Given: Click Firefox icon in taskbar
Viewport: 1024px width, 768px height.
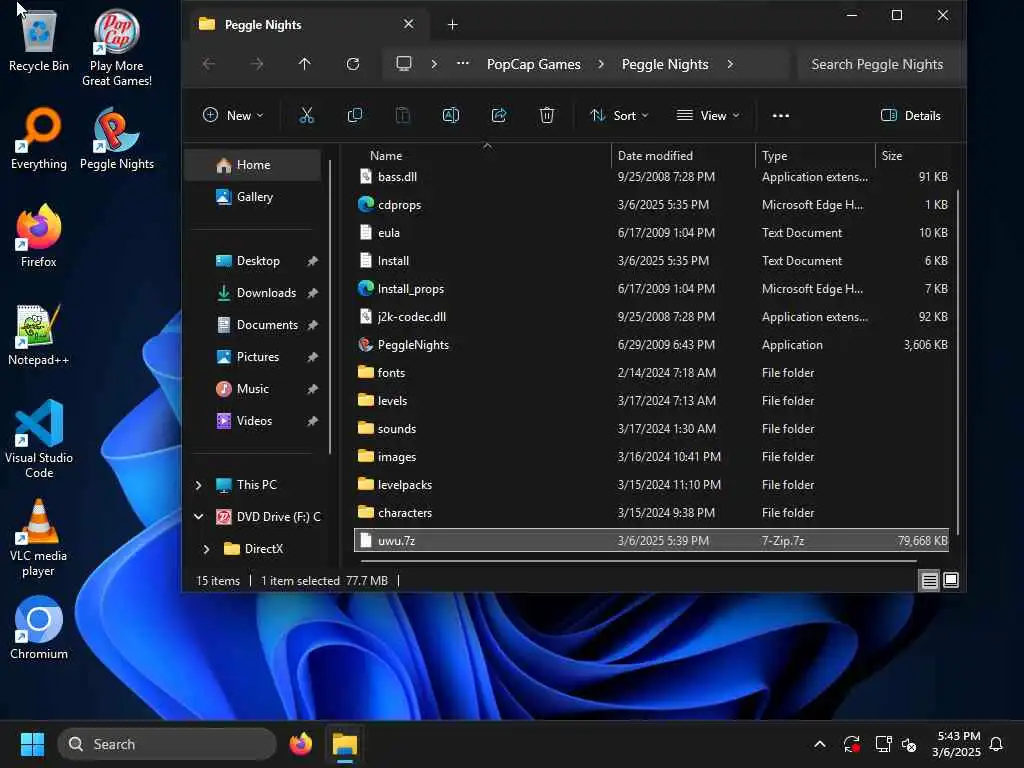Looking at the screenshot, I should pyautogui.click(x=300, y=744).
